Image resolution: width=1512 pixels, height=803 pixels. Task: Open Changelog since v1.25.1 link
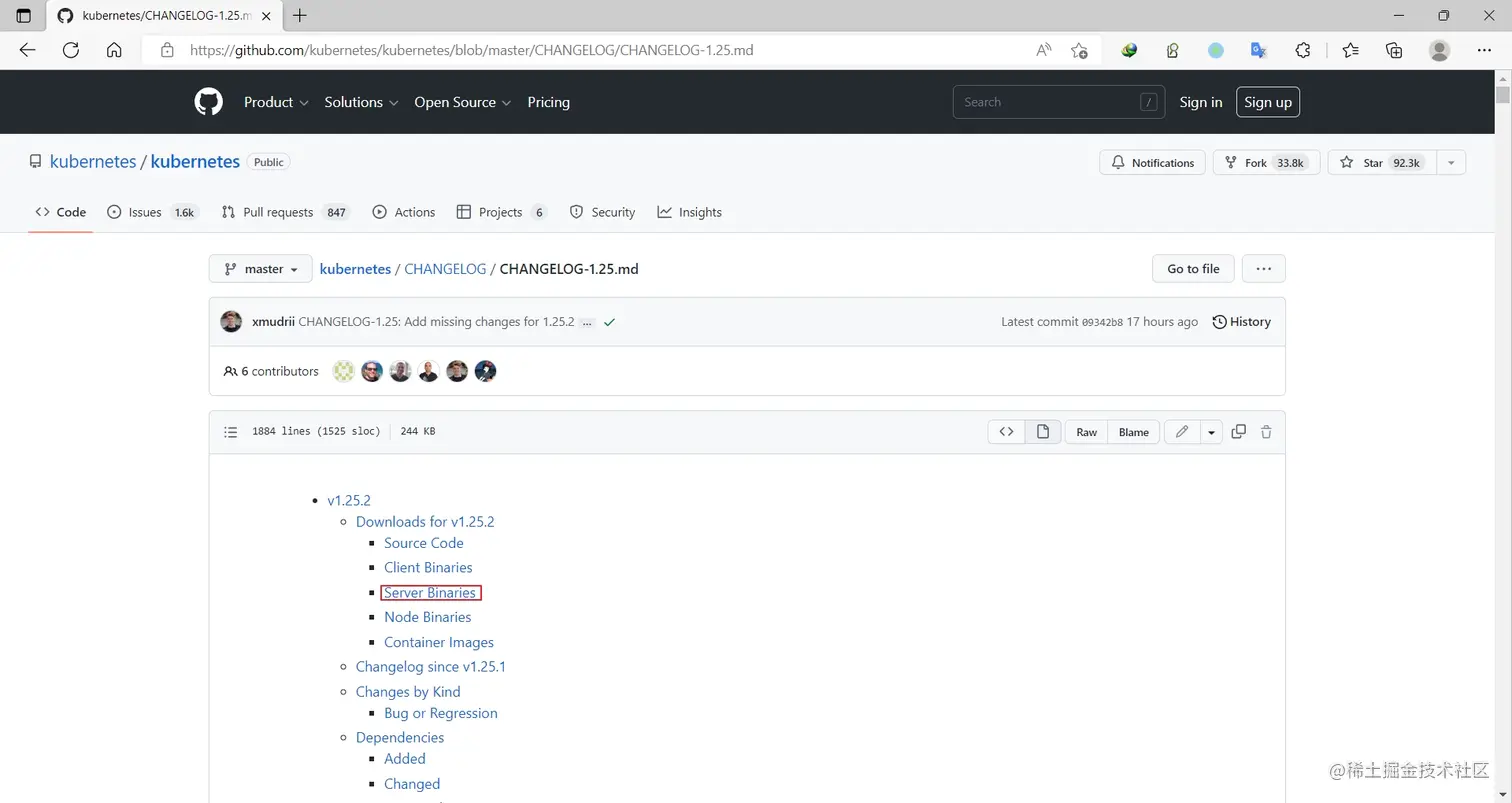pos(430,667)
